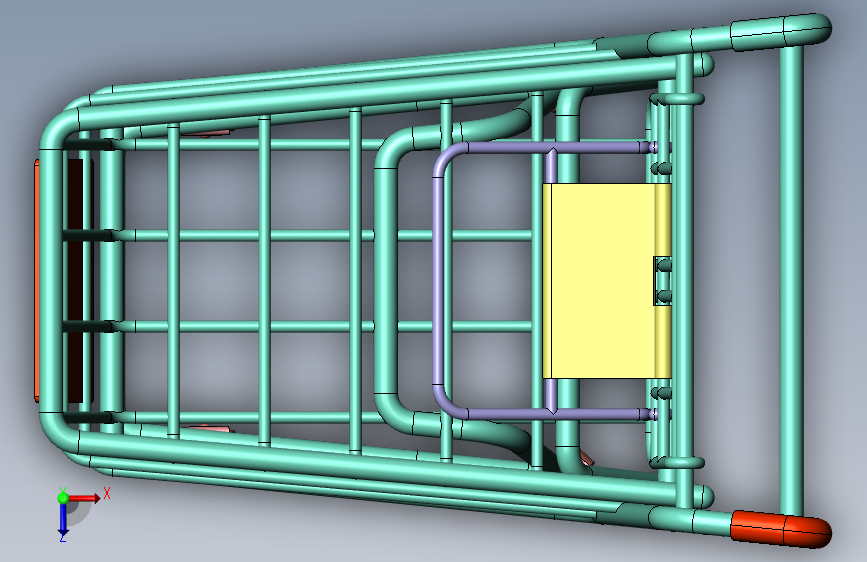
Task: Click the green Y axis ball of triad
Action: [63, 498]
